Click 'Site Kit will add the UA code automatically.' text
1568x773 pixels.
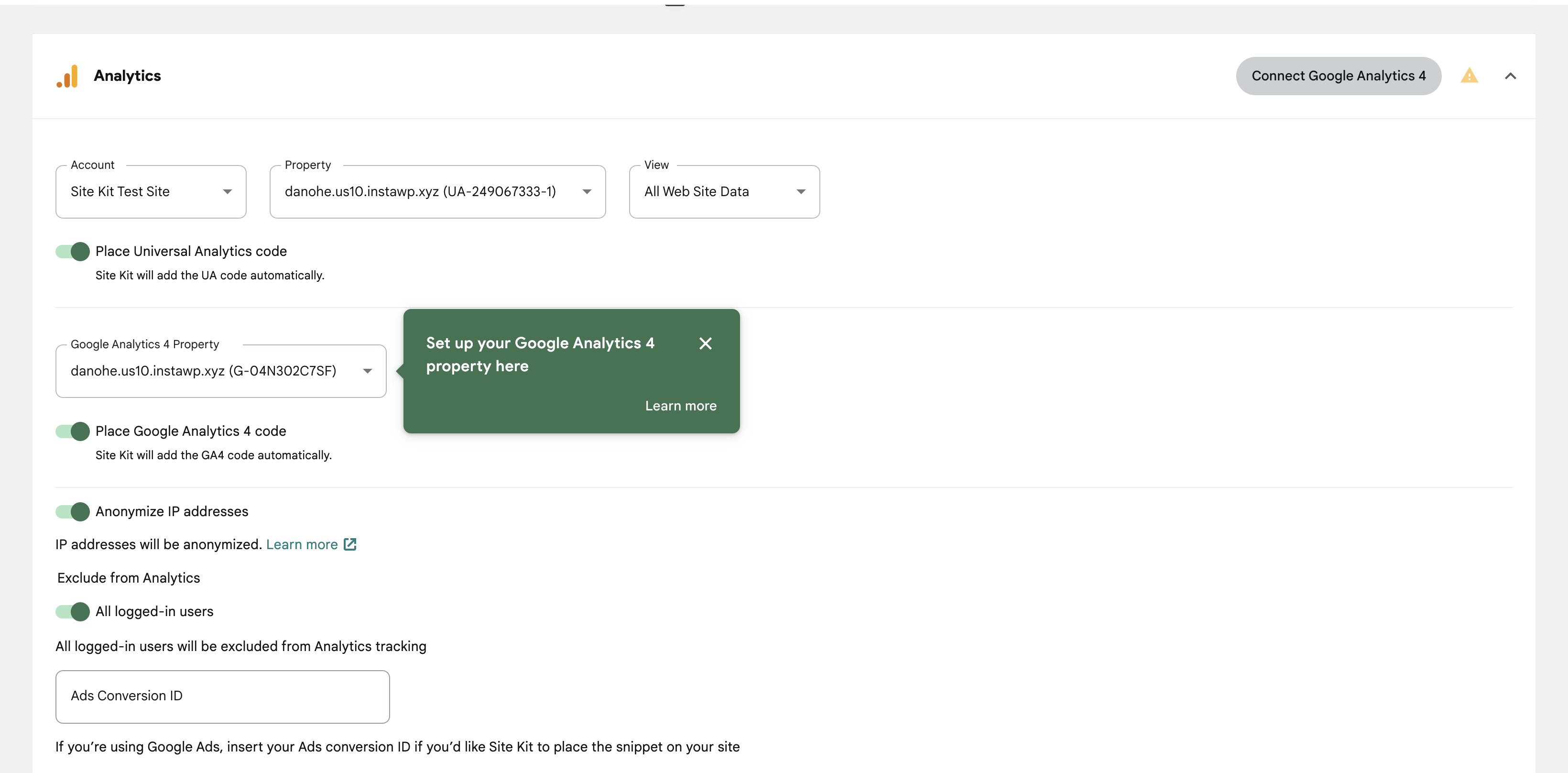pyautogui.click(x=210, y=276)
